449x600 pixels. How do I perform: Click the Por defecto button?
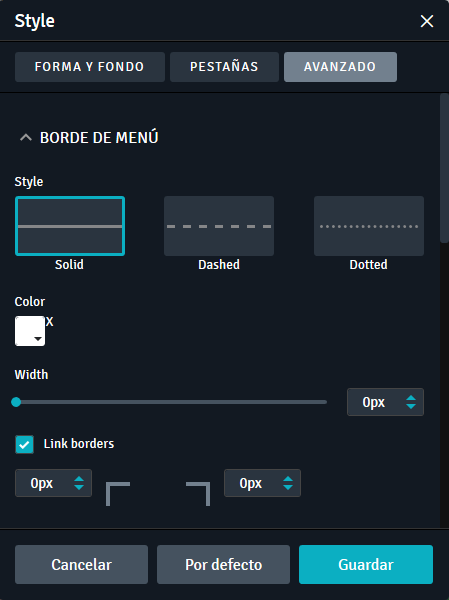point(224,564)
